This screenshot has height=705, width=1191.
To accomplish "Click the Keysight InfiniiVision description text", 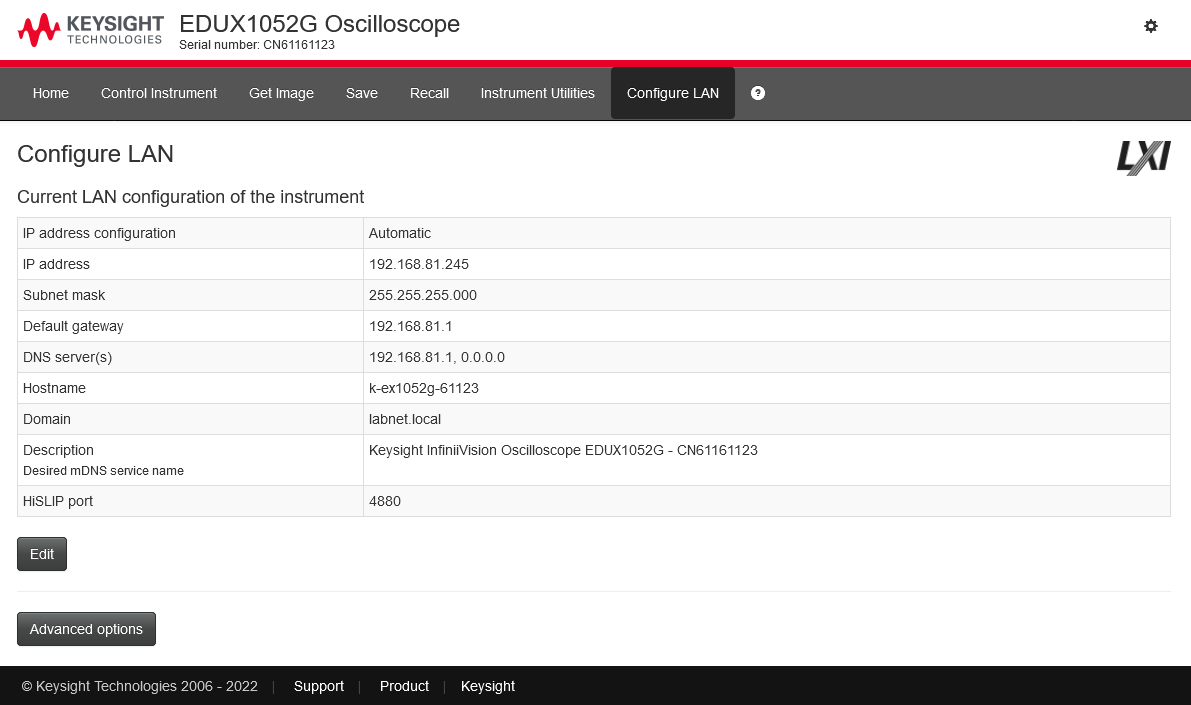I will pyautogui.click(x=563, y=451).
